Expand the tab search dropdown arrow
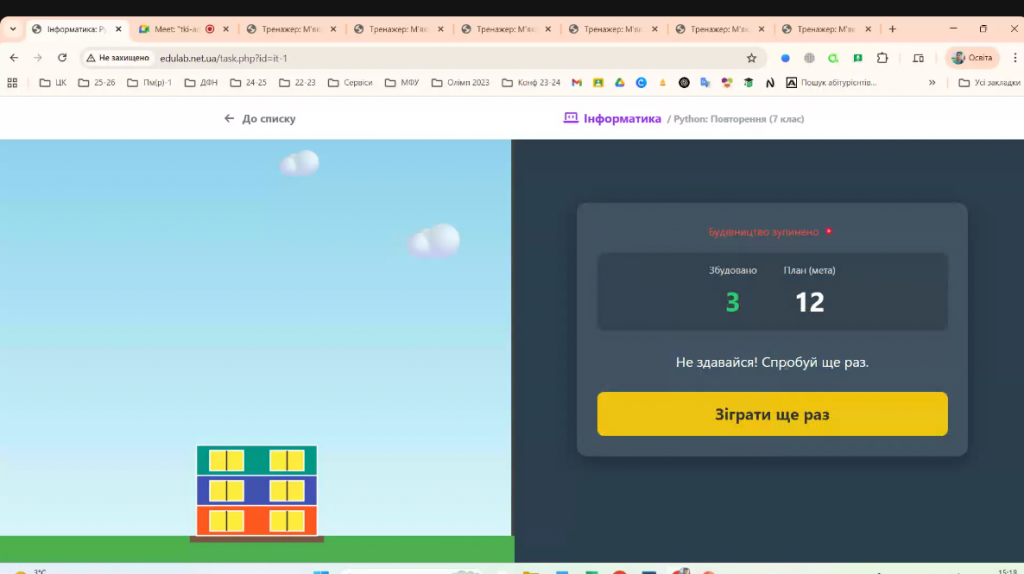1024x574 pixels. tap(12, 29)
